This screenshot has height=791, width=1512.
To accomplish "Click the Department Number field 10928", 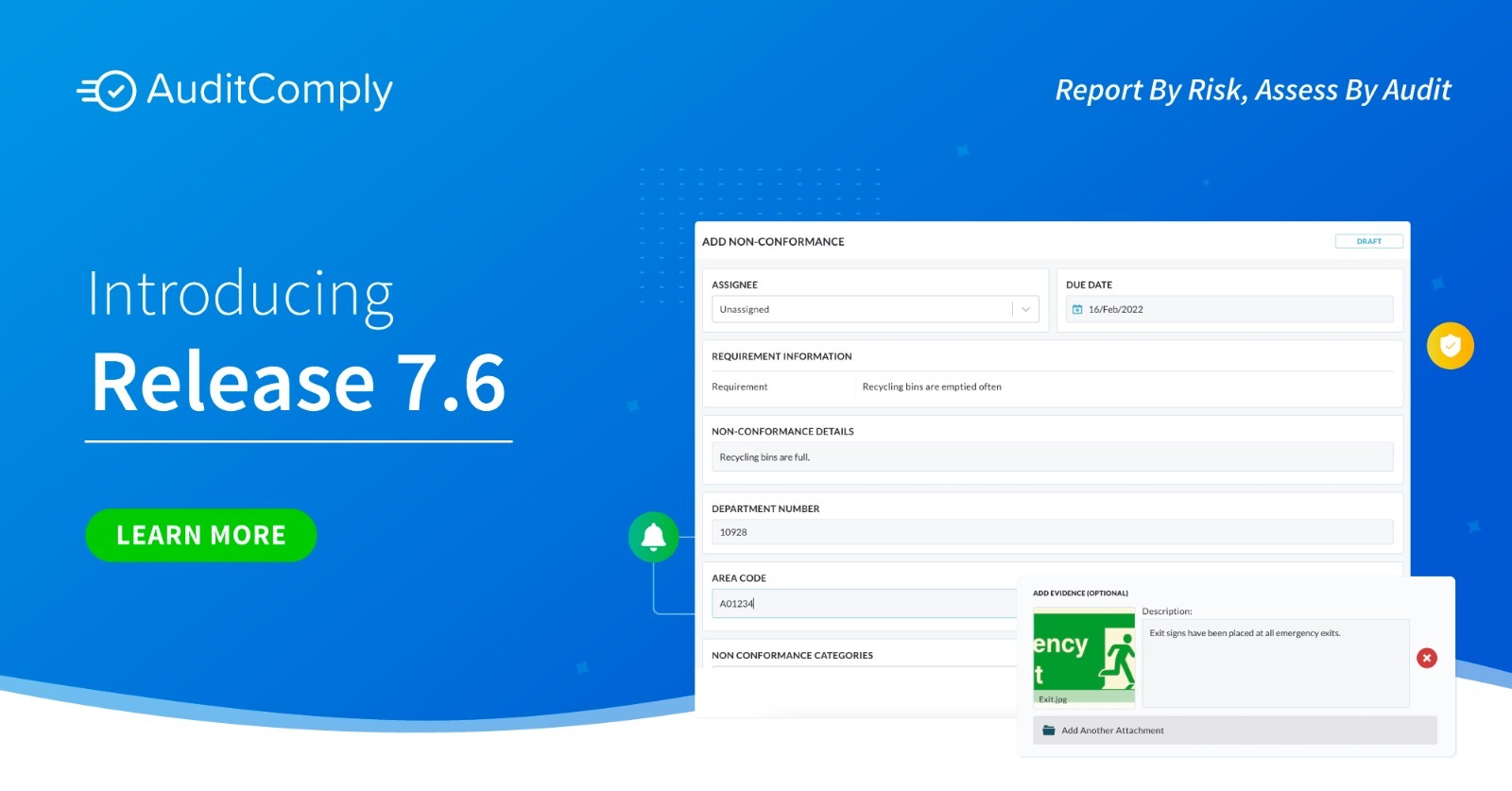I will coord(1052,532).
